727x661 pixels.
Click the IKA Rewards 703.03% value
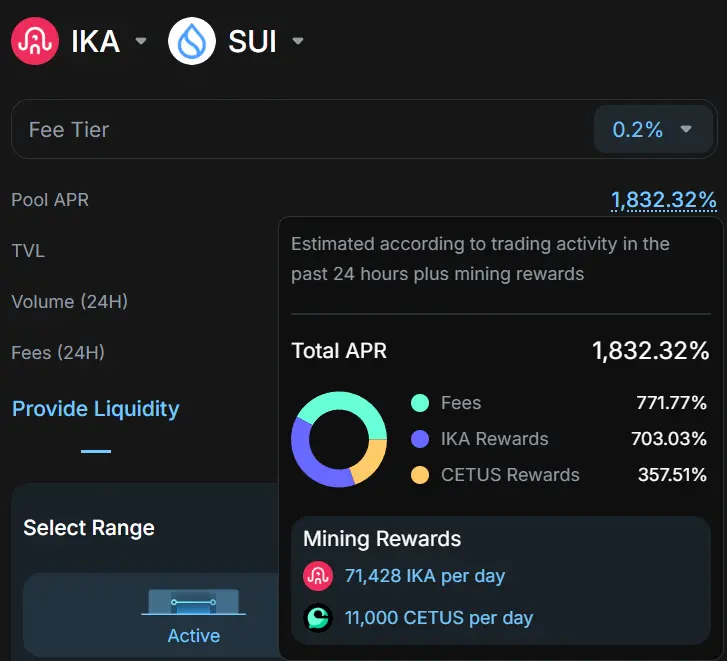pos(669,439)
